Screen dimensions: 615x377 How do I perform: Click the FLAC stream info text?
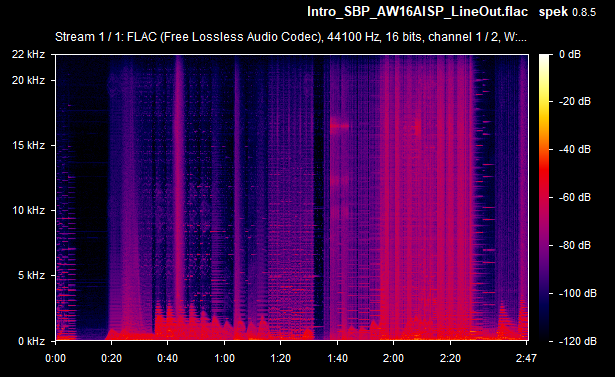tap(291, 37)
